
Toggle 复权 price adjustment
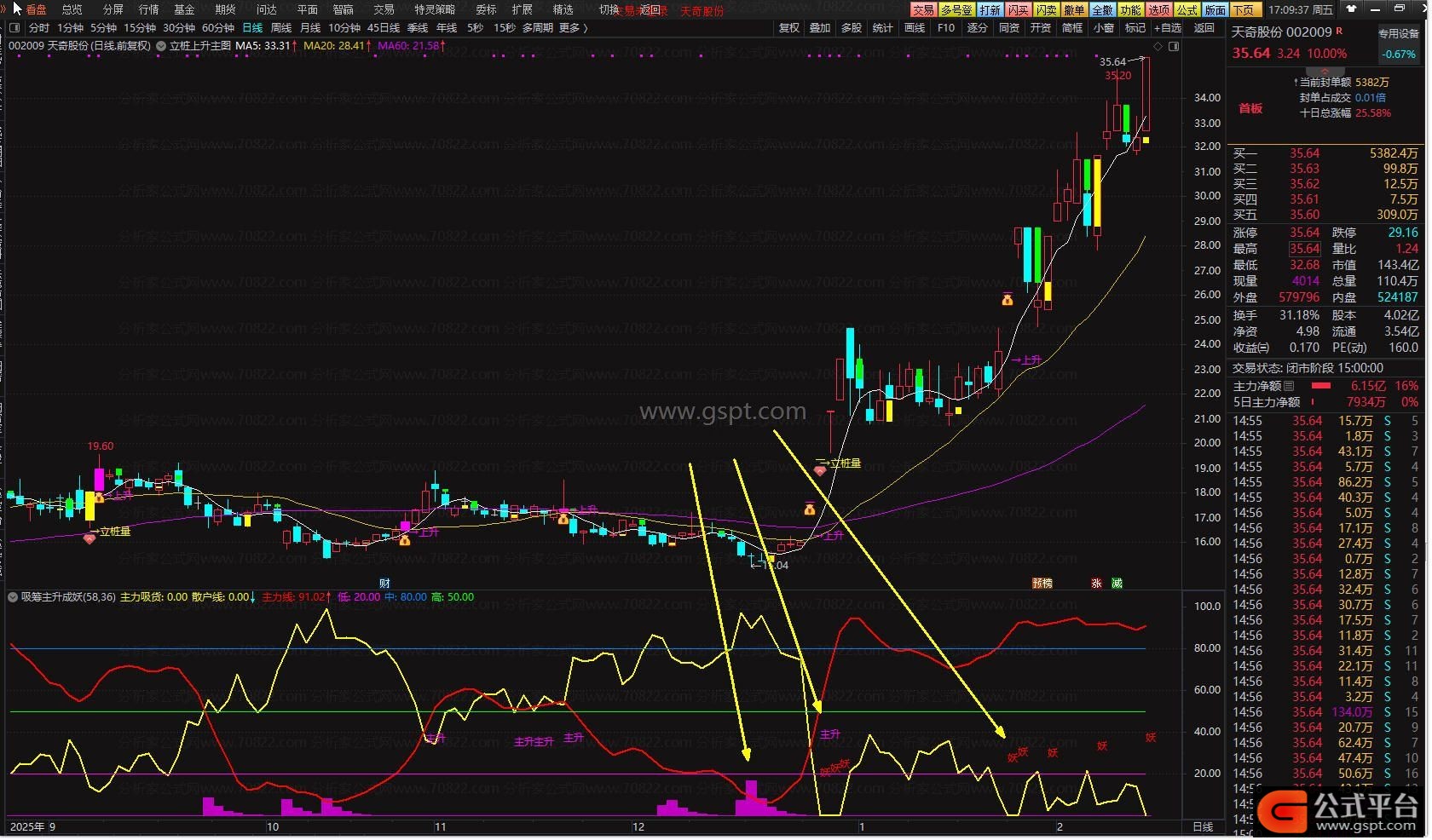click(789, 28)
